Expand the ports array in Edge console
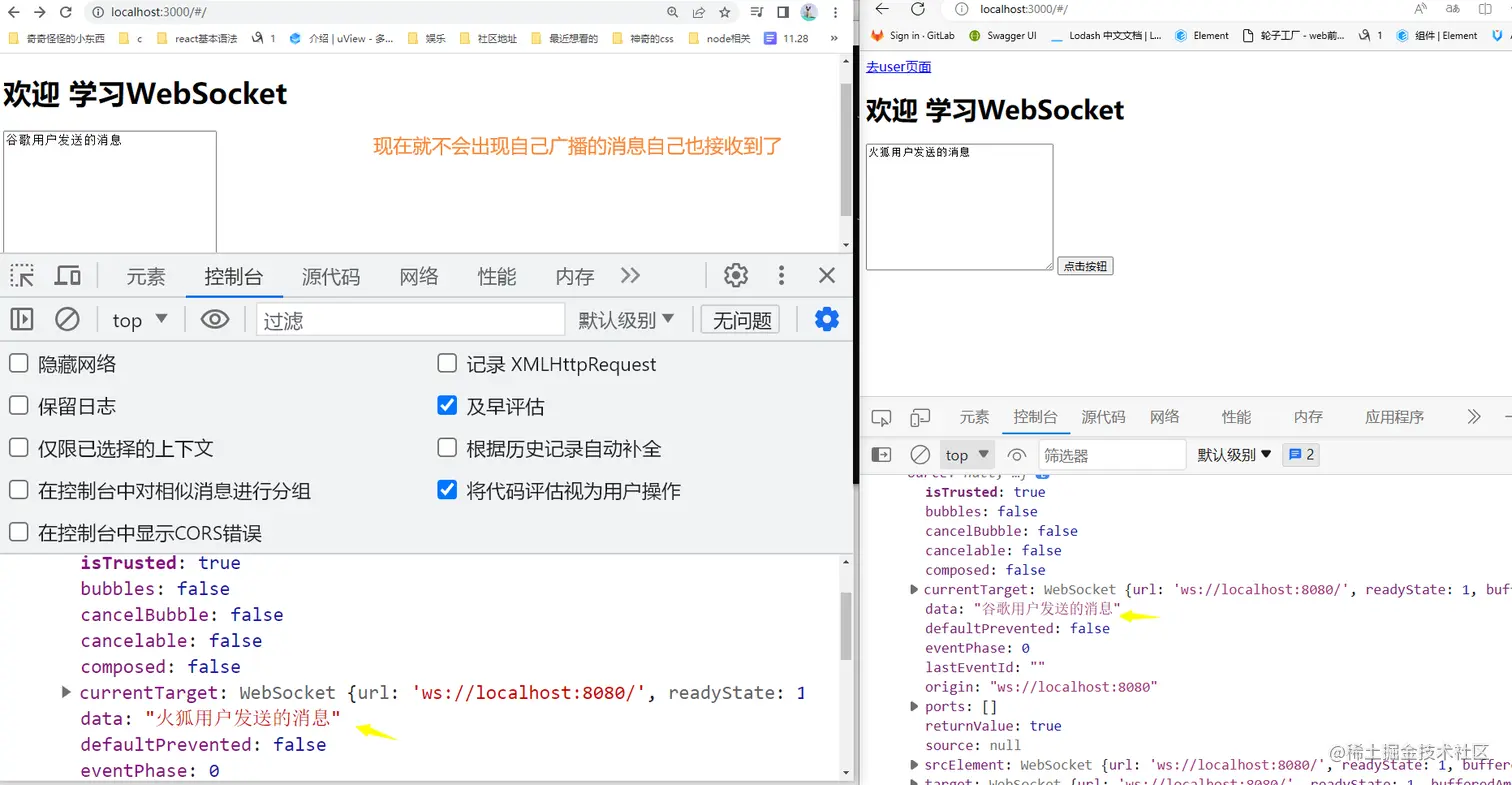 click(914, 707)
